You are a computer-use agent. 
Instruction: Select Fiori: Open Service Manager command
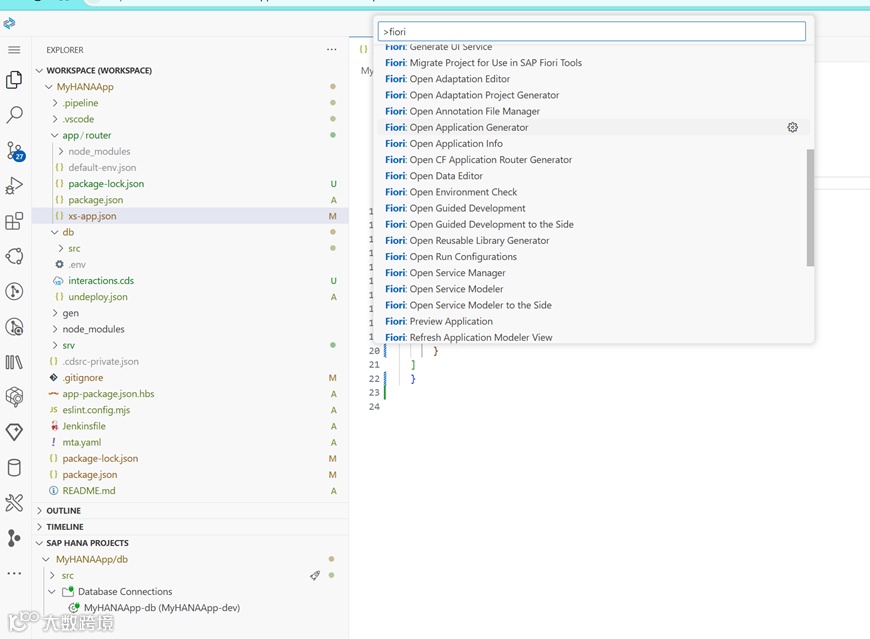pos(594,272)
